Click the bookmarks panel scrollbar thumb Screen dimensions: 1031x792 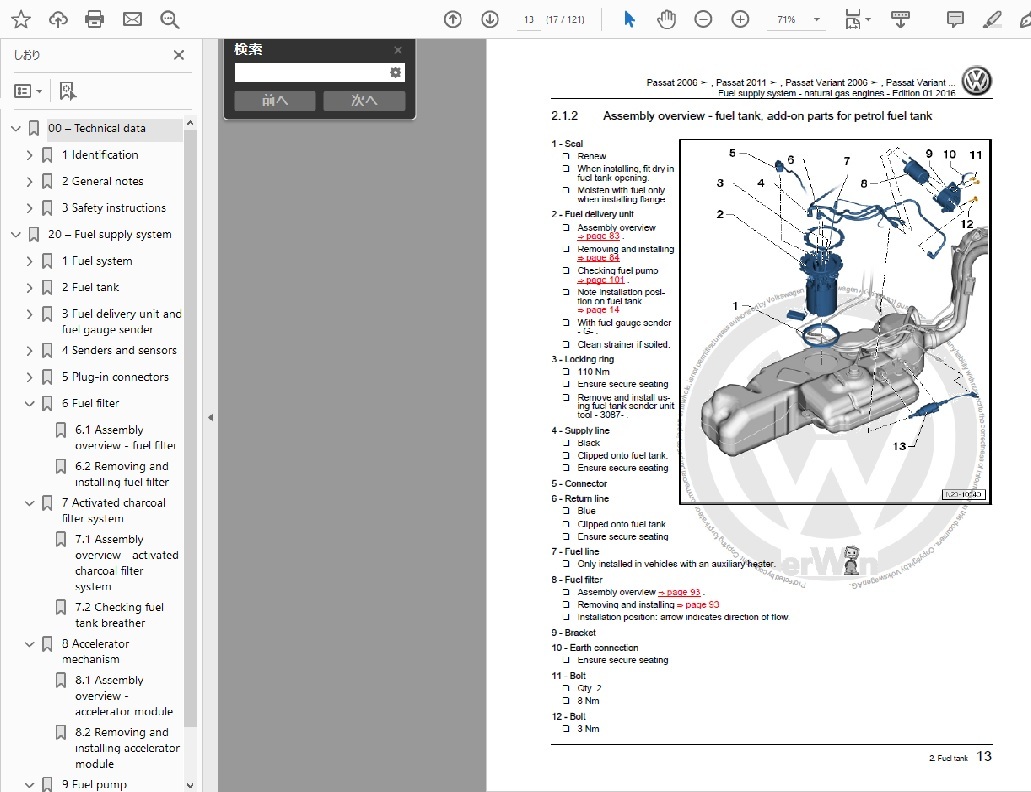190,427
